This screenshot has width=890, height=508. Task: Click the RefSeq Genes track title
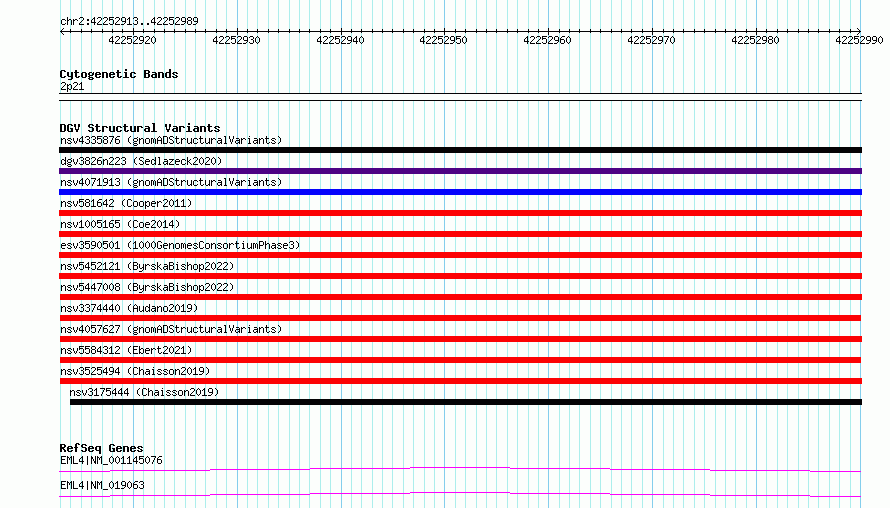tap(101, 448)
